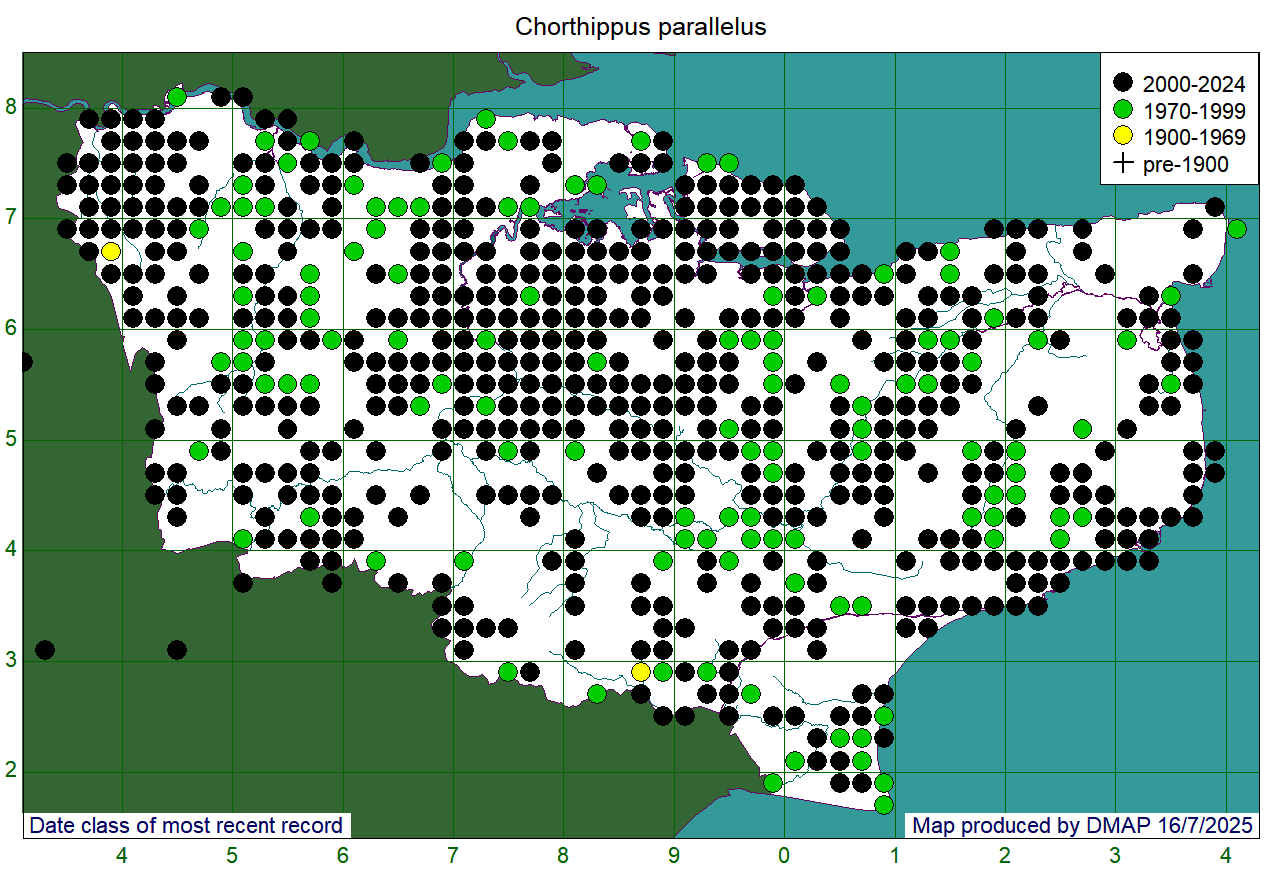Select the 1970-1999 legend label
Viewport: 1283px width, 872px height.
point(1194,110)
